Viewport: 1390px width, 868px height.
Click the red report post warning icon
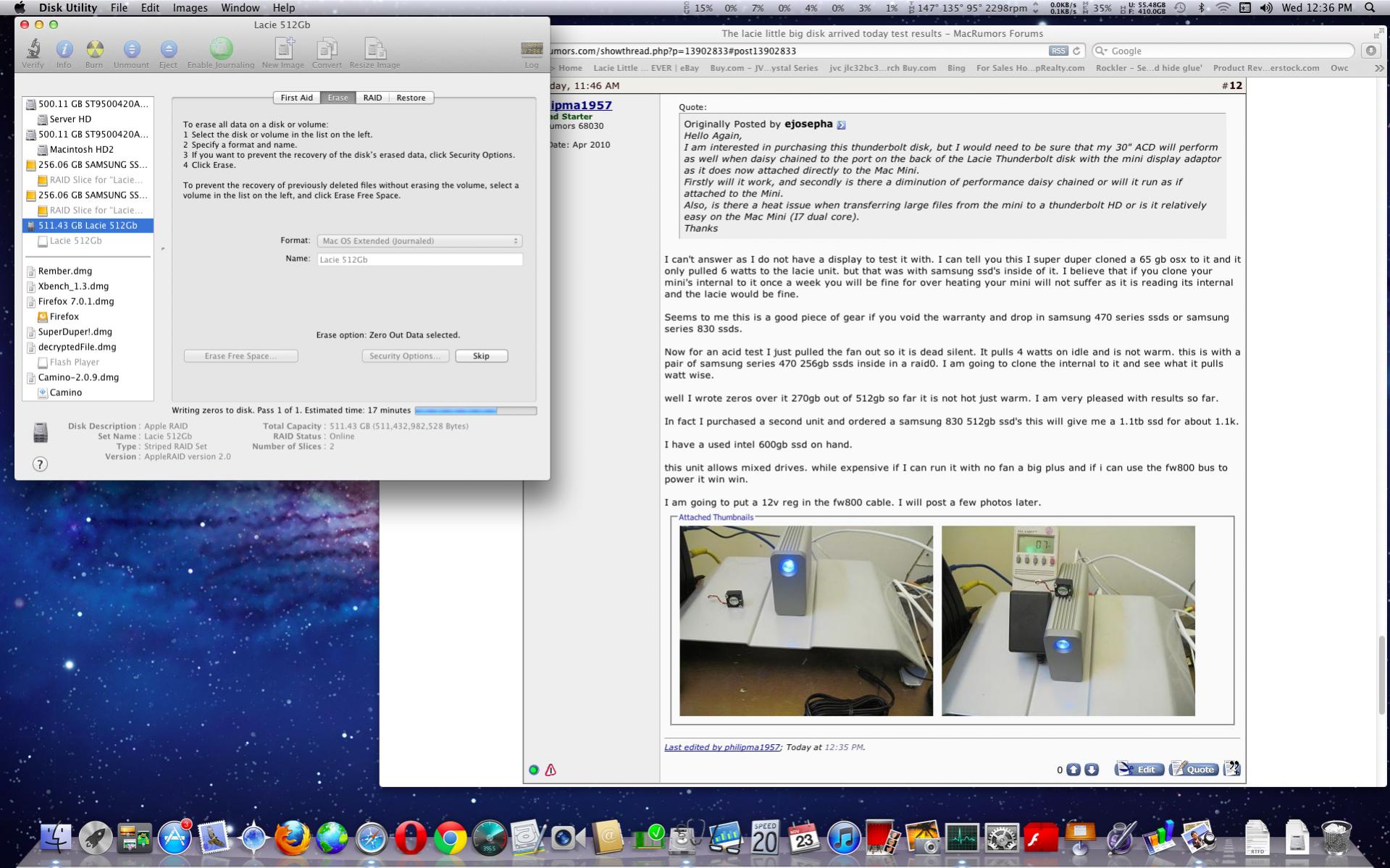[x=550, y=770]
